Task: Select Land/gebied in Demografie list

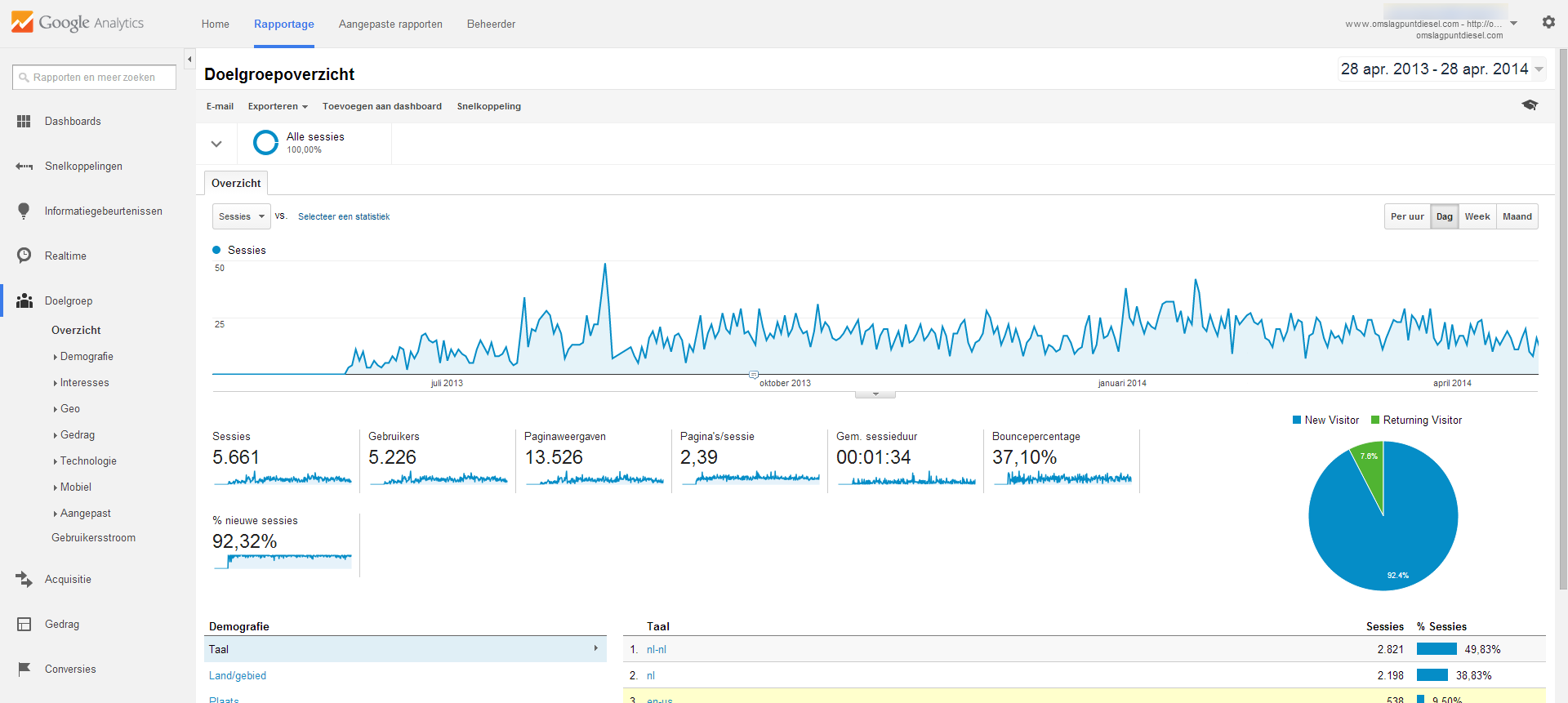Action: (238, 675)
